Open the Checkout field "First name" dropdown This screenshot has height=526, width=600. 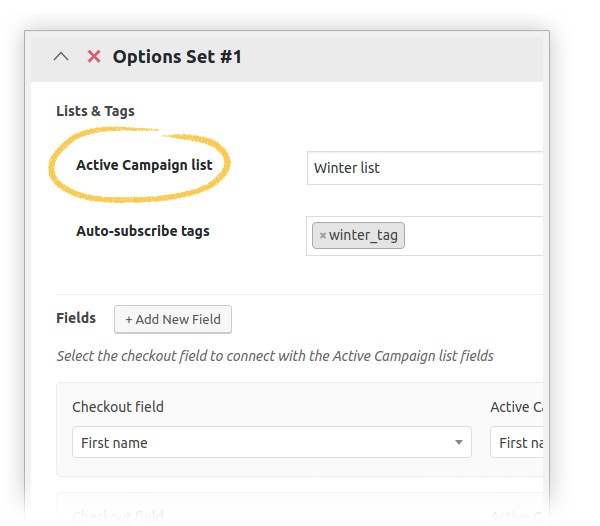pyautogui.click(x=271, y=442)
